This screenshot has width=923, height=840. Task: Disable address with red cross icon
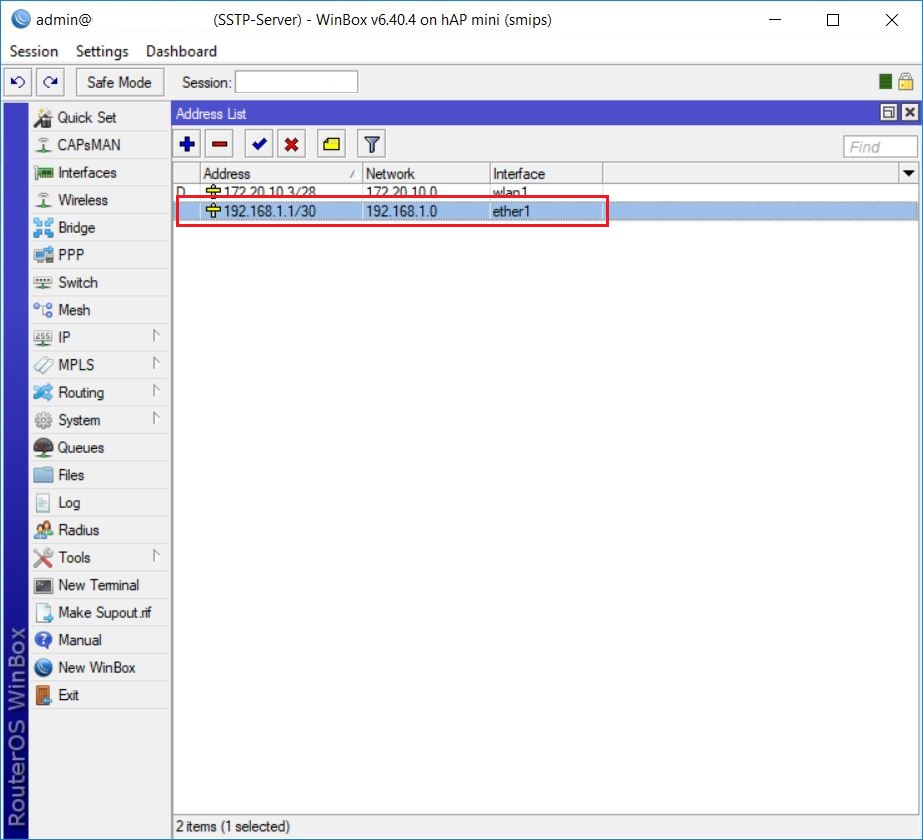pyautogui.click(x=291, y=144)
